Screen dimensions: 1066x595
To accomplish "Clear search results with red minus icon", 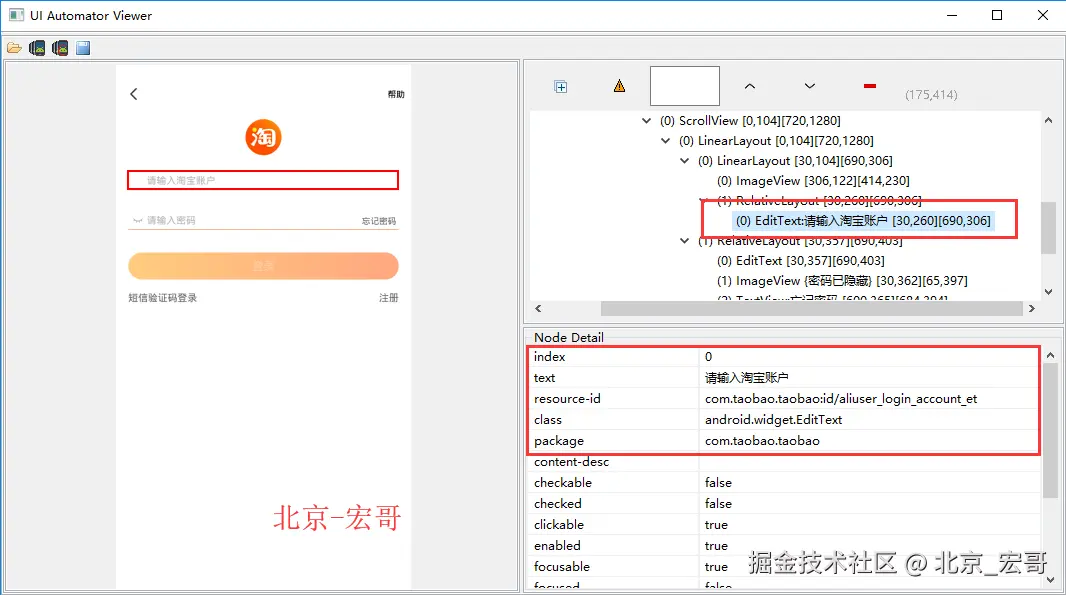I will 870,86.
